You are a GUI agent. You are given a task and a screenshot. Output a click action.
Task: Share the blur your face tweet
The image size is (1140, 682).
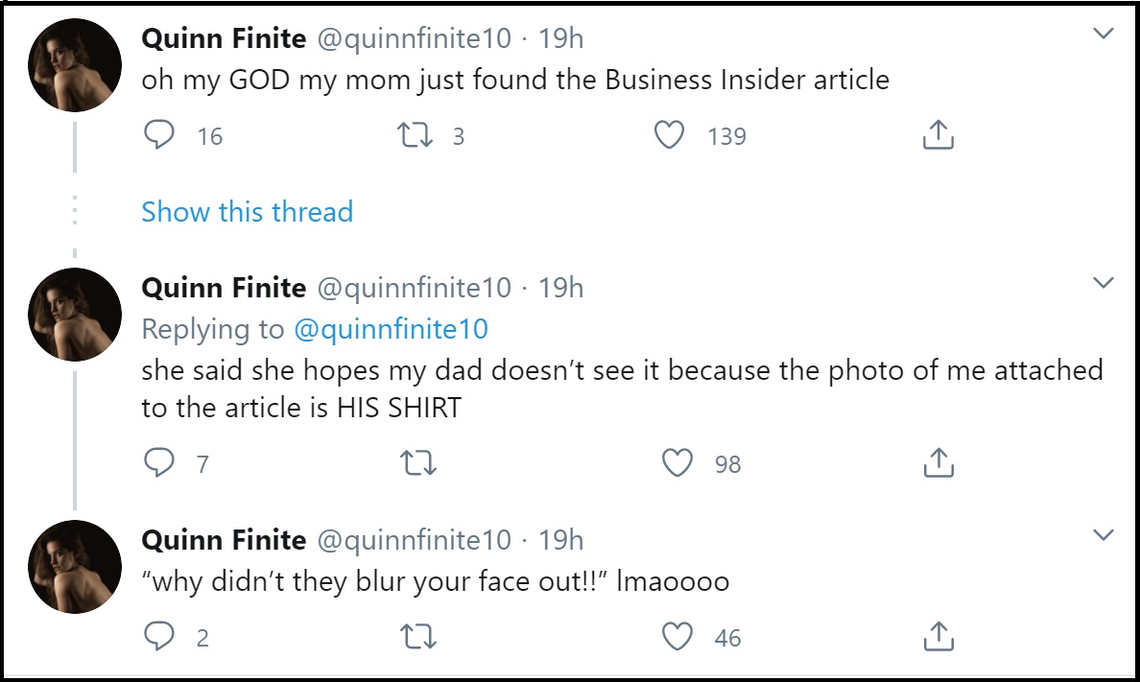tap(937, 636)
